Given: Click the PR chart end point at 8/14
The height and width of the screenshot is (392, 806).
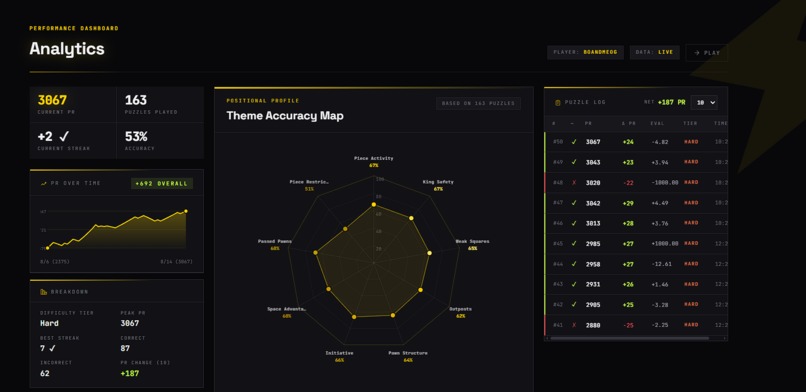Looking at the screenshot, I should [186, 211].
